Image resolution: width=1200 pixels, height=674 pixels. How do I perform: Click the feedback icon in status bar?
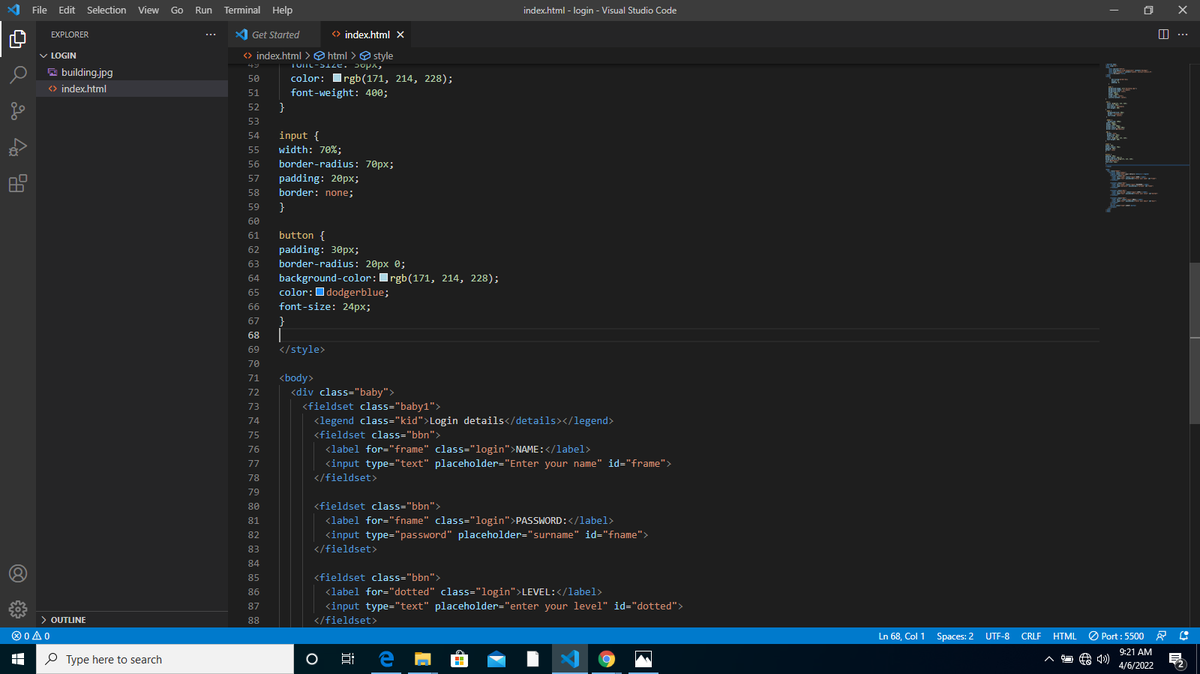(x=1162, y=636)
